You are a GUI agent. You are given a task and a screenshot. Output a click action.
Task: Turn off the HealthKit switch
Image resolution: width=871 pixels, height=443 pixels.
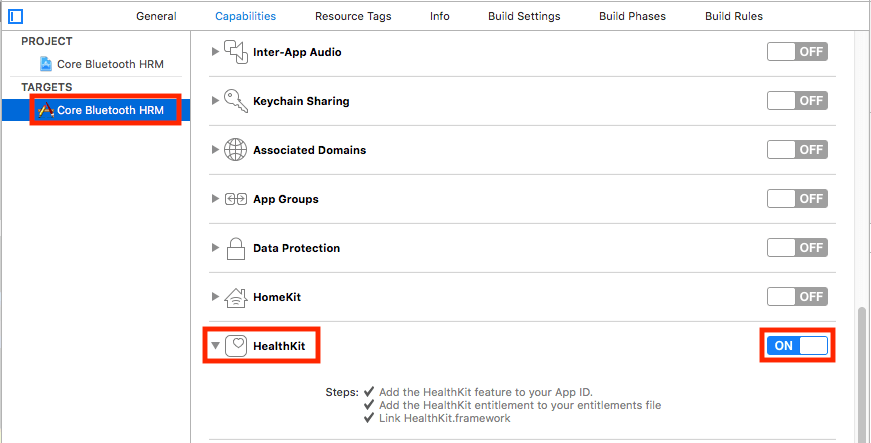[x=797, y=346]
